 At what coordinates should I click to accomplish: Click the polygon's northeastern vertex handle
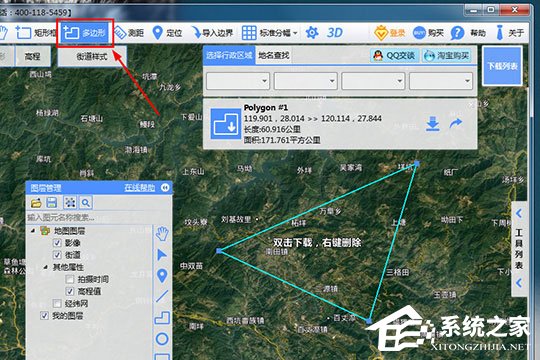[417, 163]
